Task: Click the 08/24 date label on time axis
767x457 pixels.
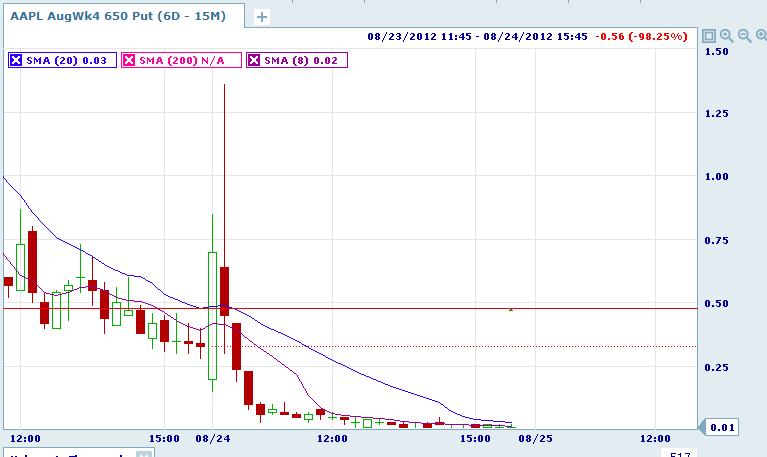Action: tap(212, 438)
